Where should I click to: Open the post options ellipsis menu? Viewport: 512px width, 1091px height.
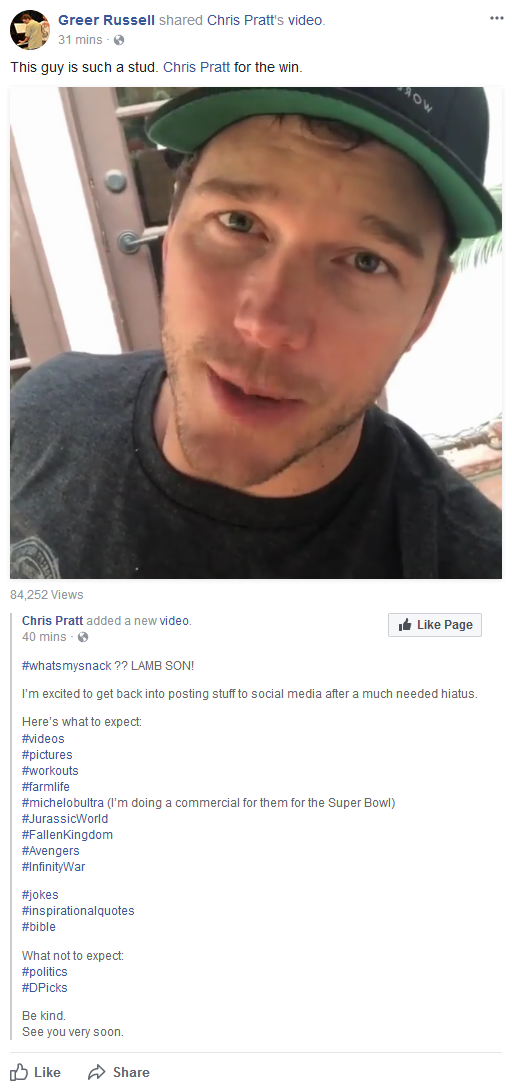pyautogui.click(x=496, y=18)
